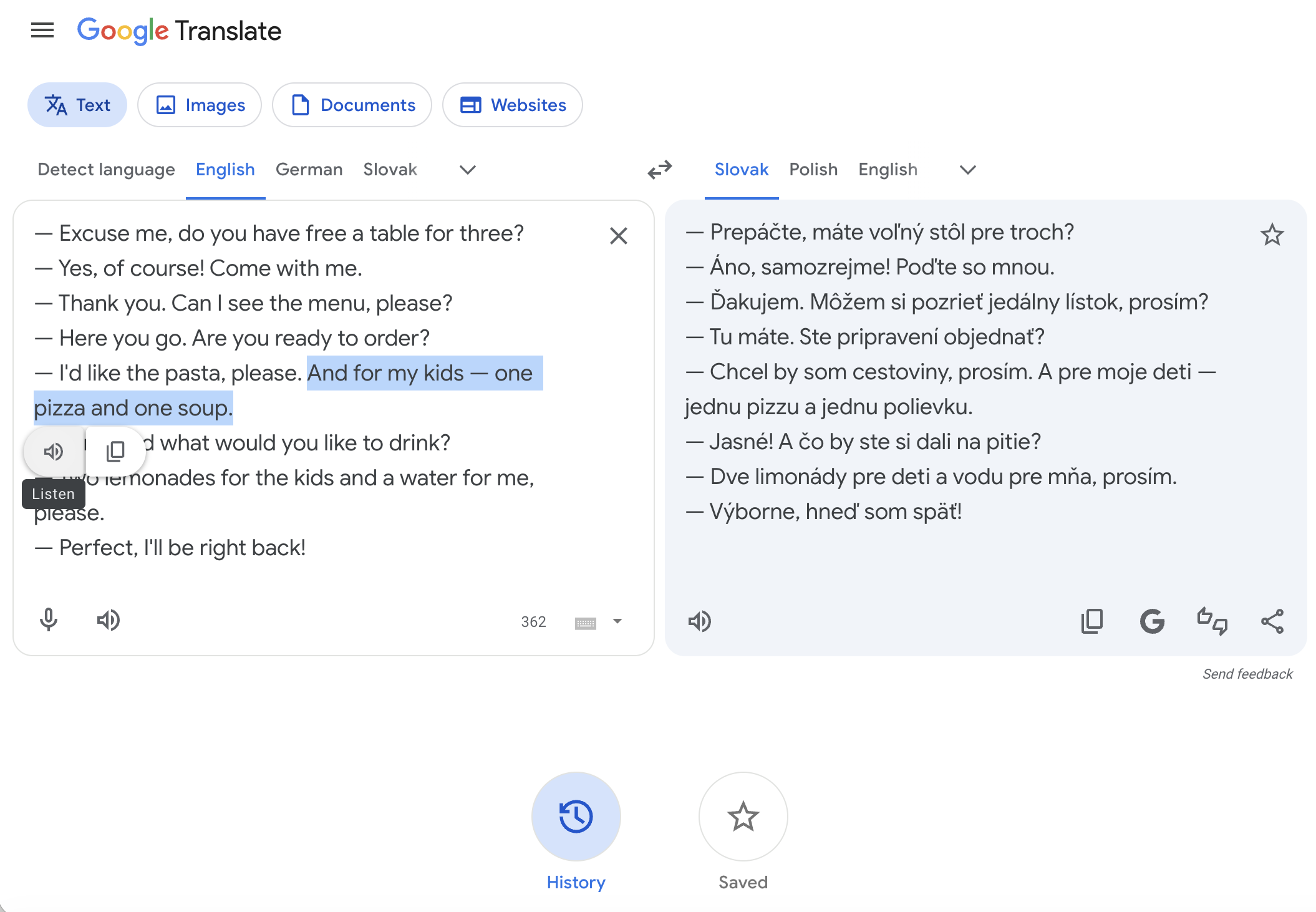This screenshot has width=1316, height=912.
Task: Copy the Slovak translation
Action: 1091,621
